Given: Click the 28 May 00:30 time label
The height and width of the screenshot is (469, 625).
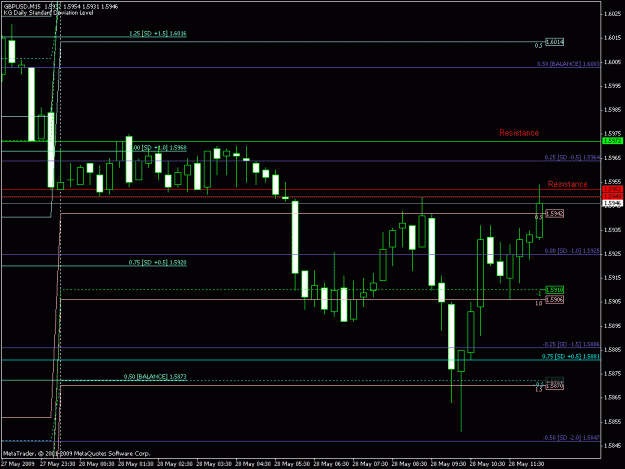Looking at the screenshot, I should [x=97, y=464].
